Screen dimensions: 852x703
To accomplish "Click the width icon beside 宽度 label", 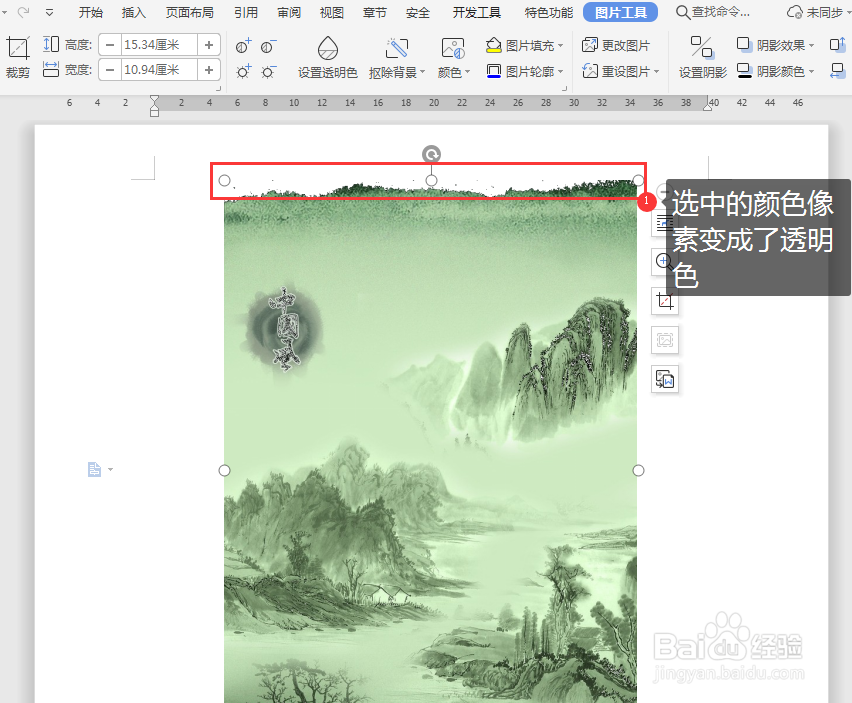I will [x=51, y=69].
